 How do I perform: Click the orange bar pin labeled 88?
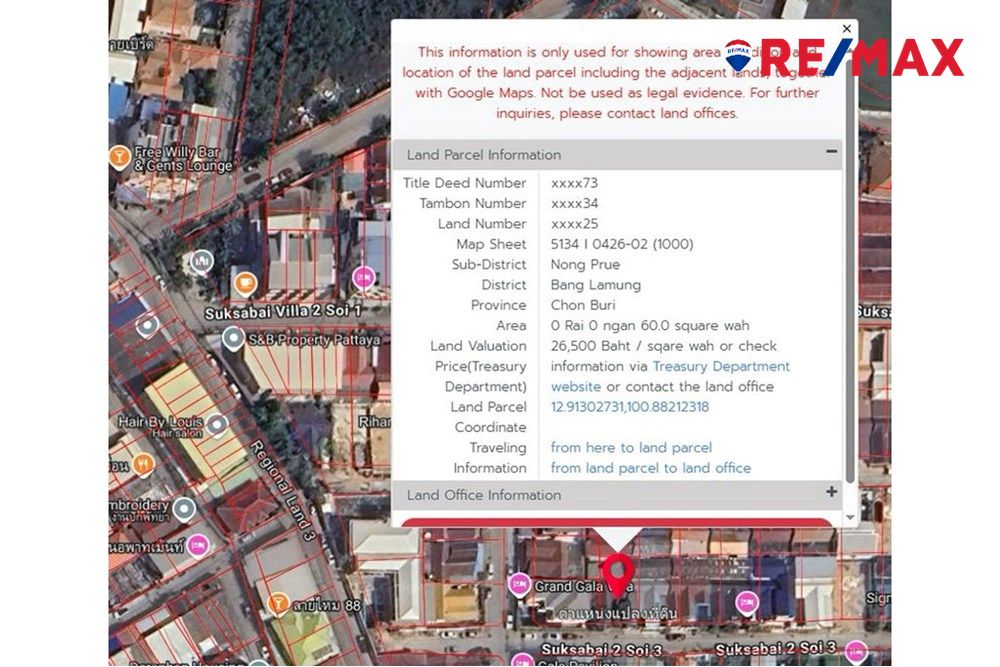(x=279, y=604)
